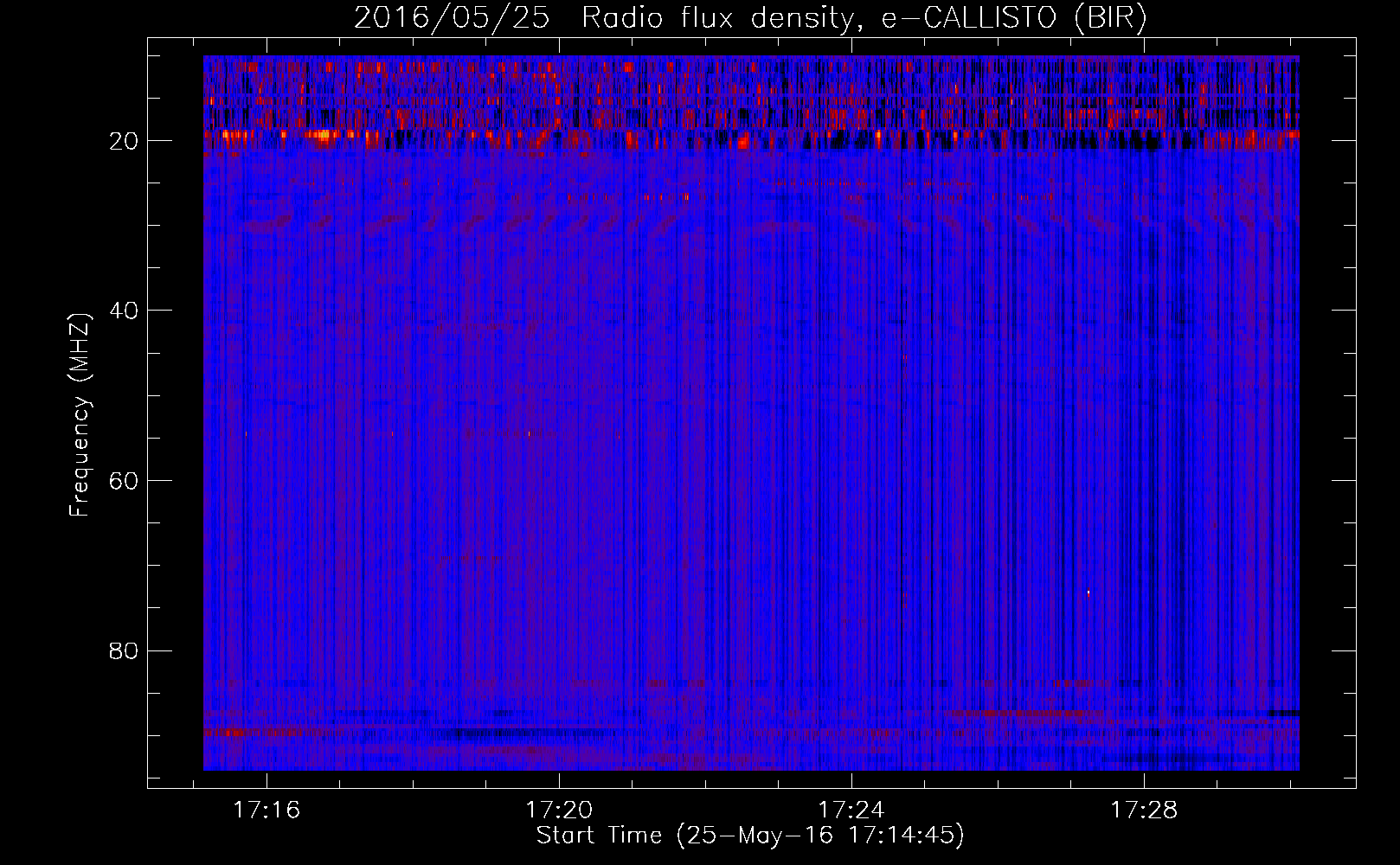Select the 17:20 time tick label

pos(559,811)
